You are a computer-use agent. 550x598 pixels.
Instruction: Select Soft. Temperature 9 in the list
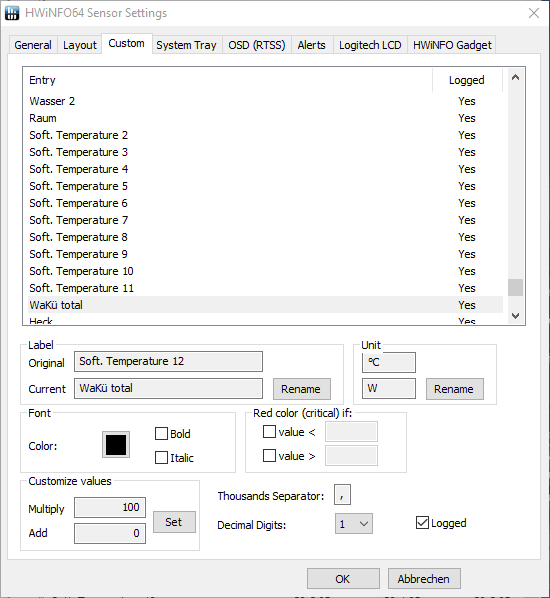click(265, 254)
